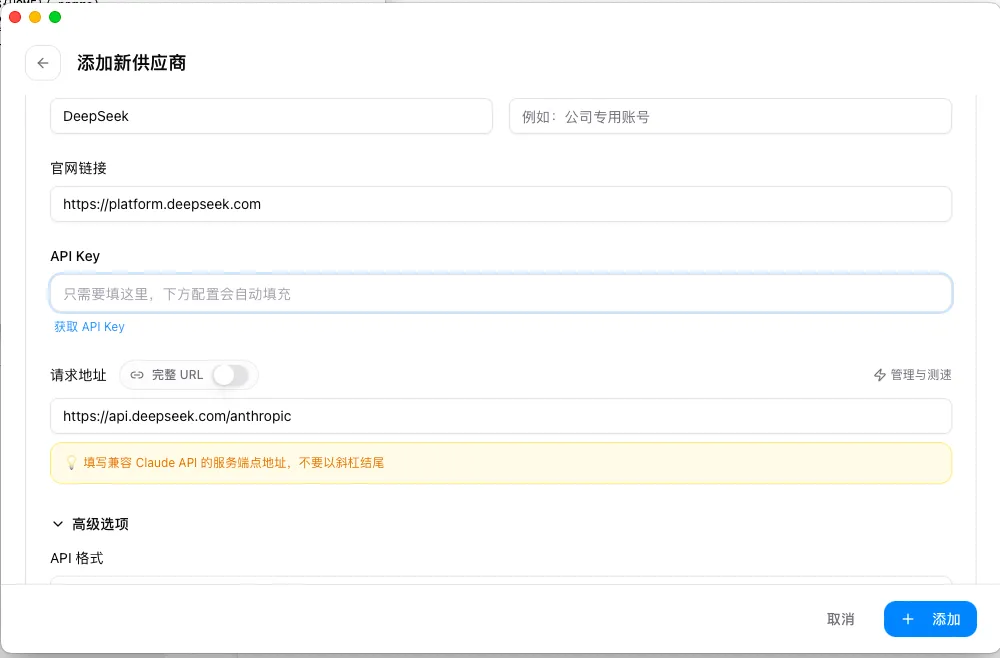Open the 获取 API Key link
Screen dimensions: 1000x658
click(x=89, y=326)
